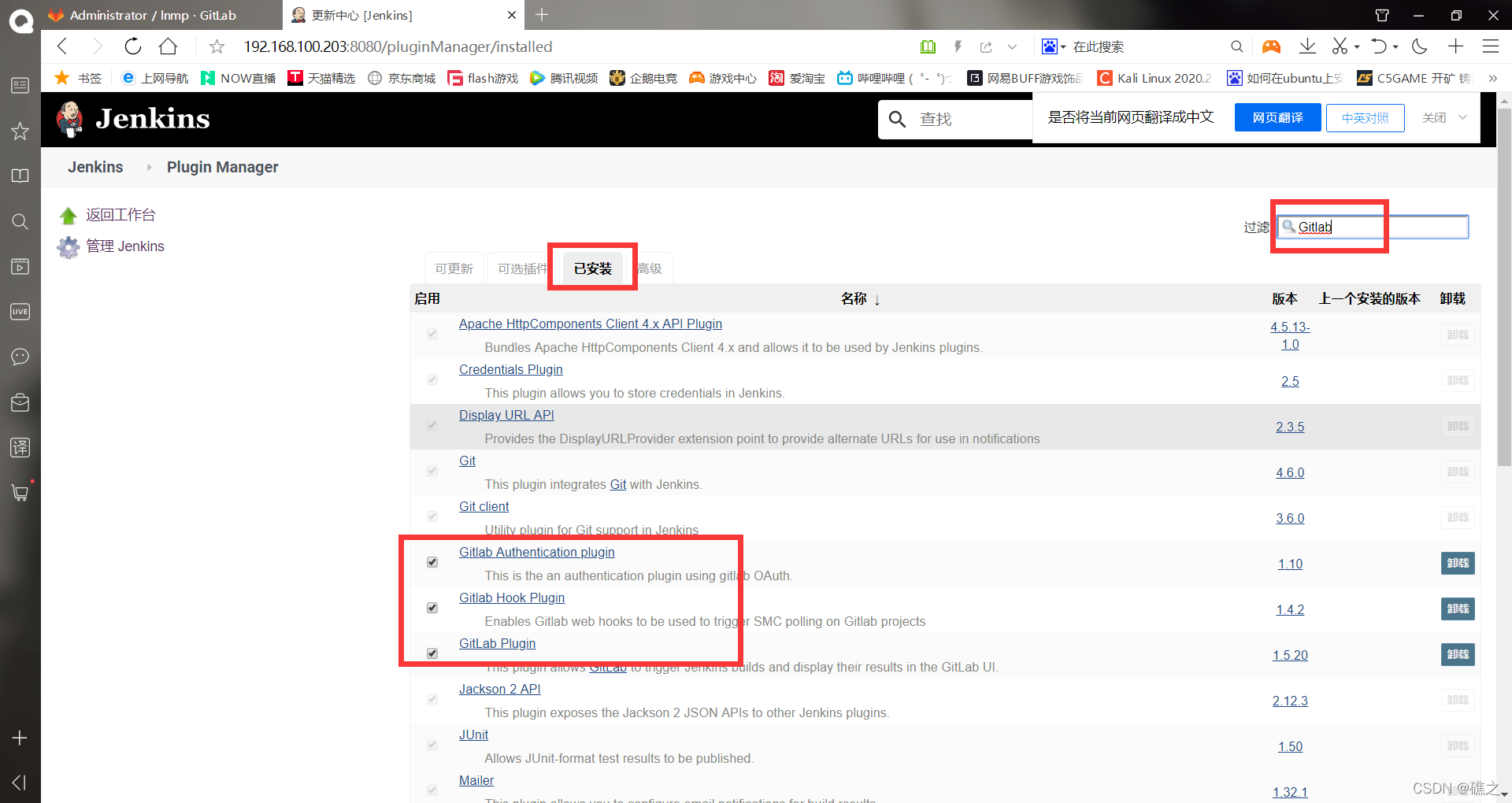Click the Git plugin enable checkbox
The height and width of the screenshot is (803, 1512).
click(432, 471)
